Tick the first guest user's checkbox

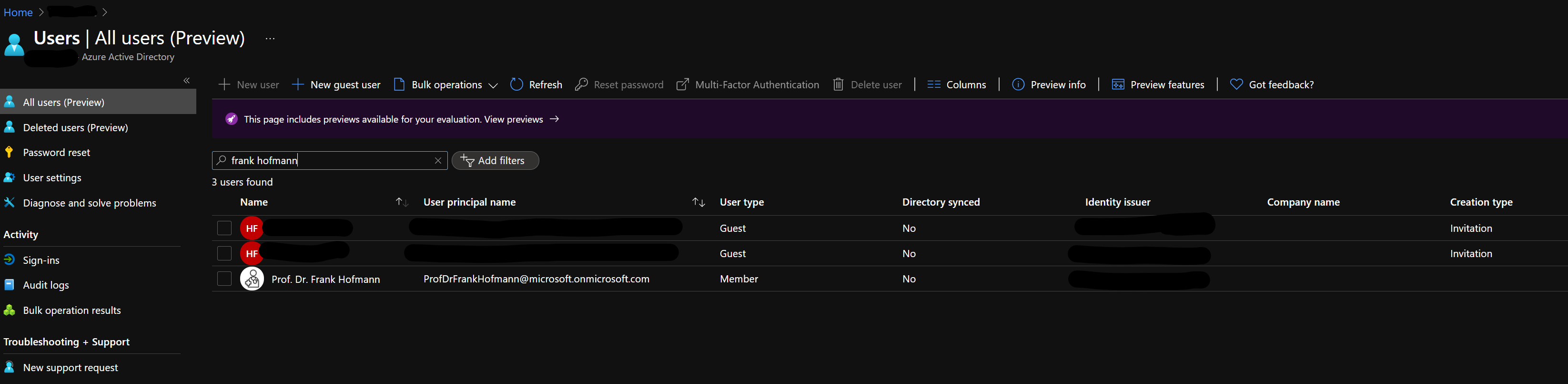pos(224,228)
